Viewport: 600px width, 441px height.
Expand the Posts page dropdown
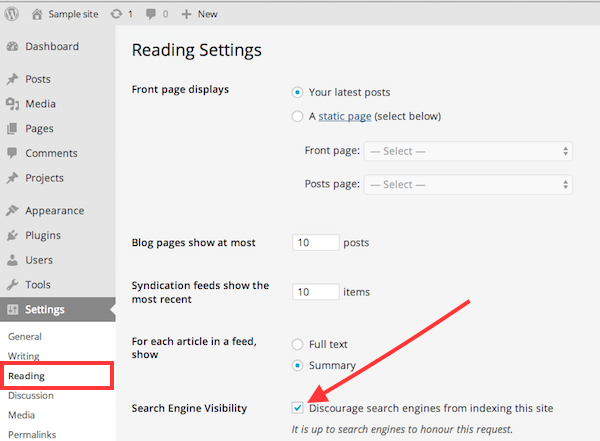pyautogui.click(x=467, y=184)
